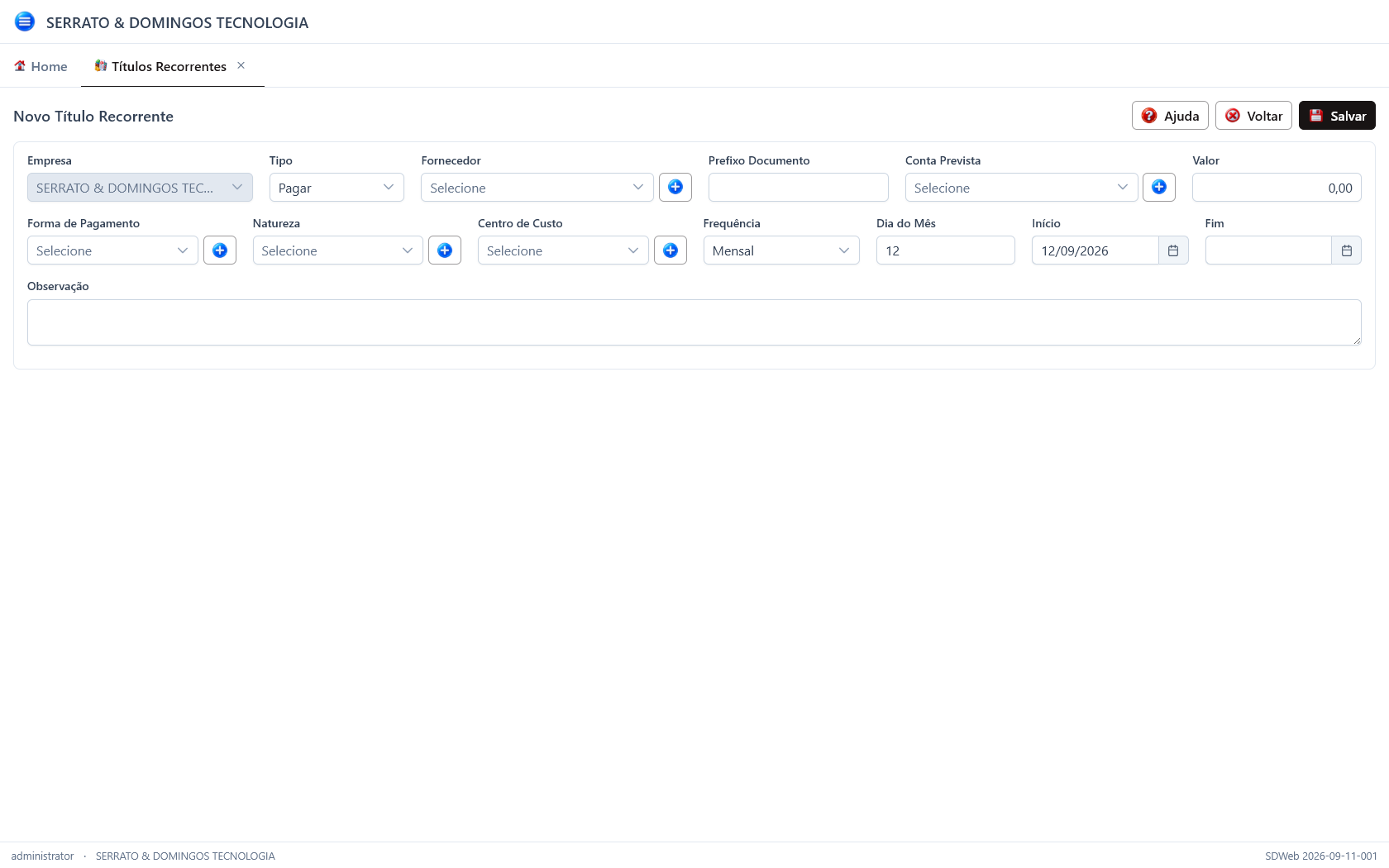Open the blue hamburger menu icon
This screenshot has width=1389, height=868.
coord(25,21)
